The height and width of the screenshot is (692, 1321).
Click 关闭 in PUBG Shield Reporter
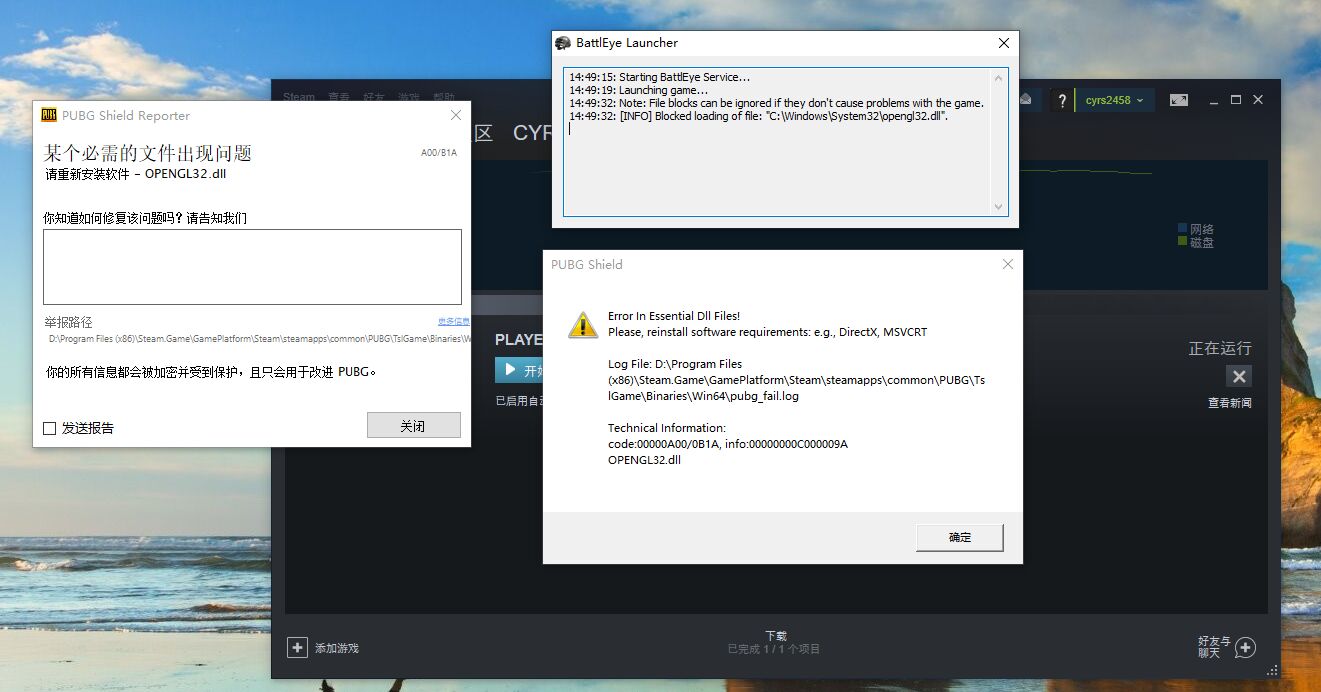(413, 425)
